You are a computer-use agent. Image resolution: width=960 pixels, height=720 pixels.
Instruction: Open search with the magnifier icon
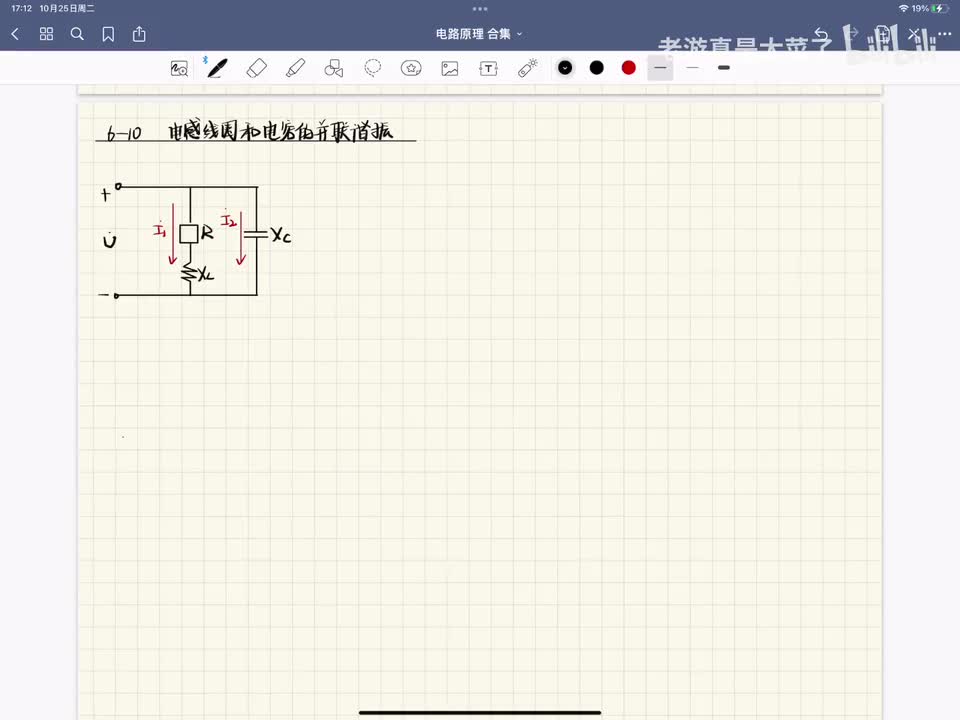[x=77, y=34]
